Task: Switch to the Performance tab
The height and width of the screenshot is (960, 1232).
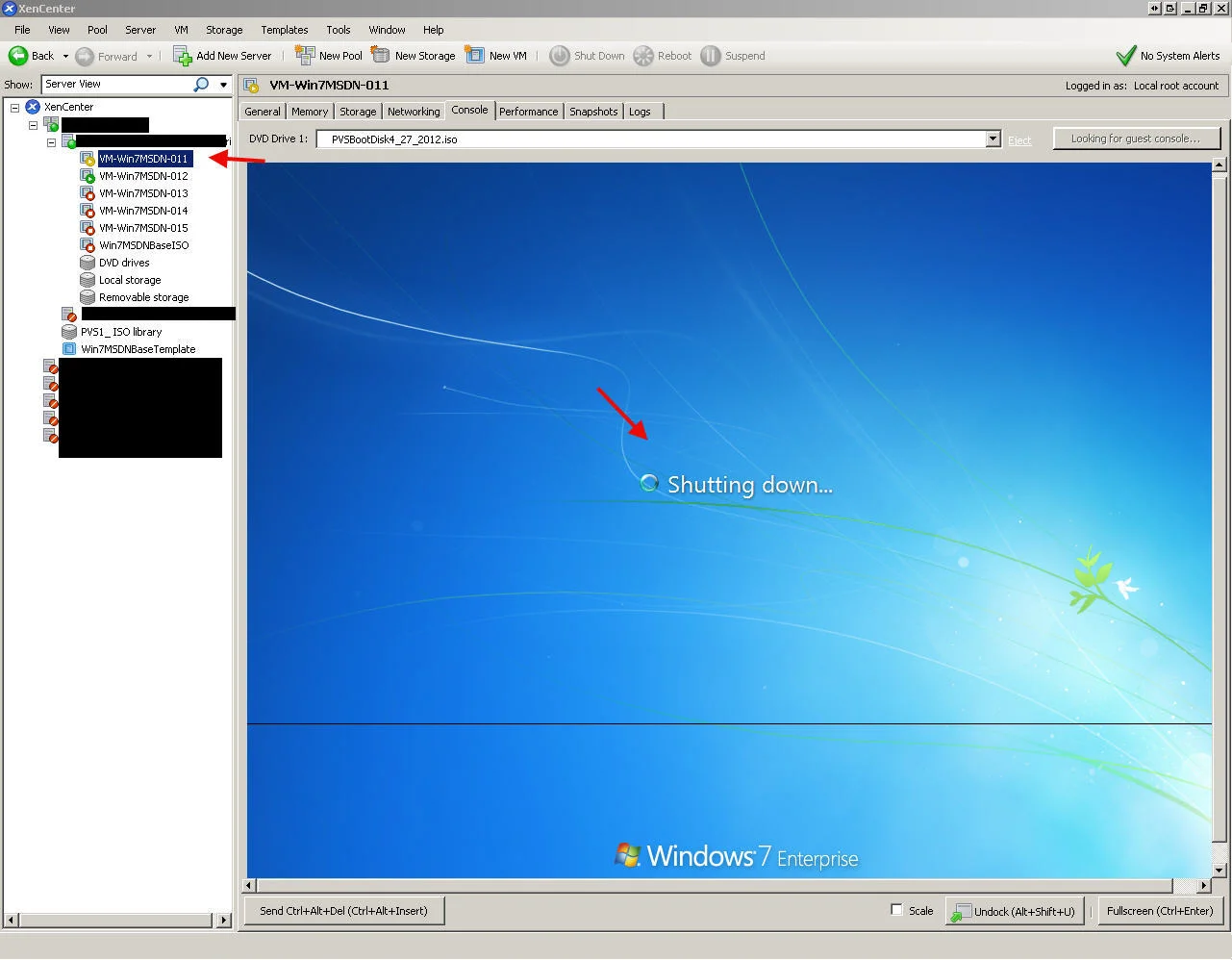Action: 528,112
